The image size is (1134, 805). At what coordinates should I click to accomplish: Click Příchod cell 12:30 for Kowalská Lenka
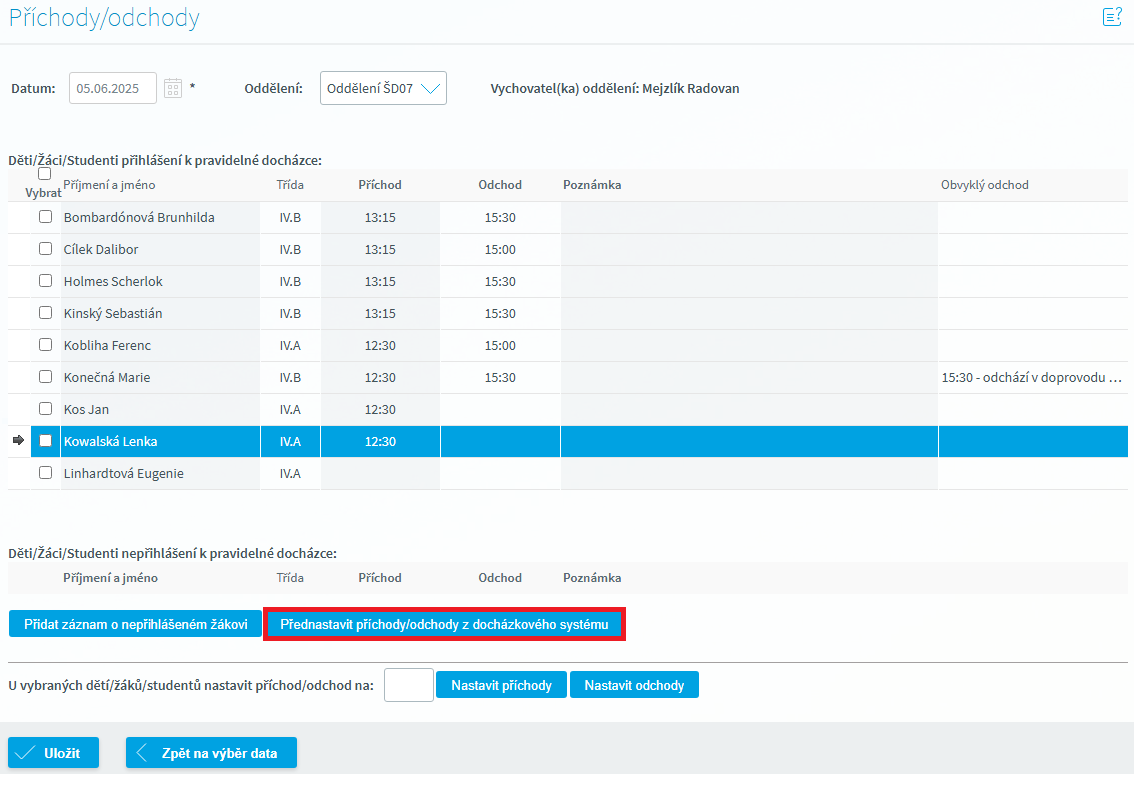pyautogui.click(x=380, y=441)
